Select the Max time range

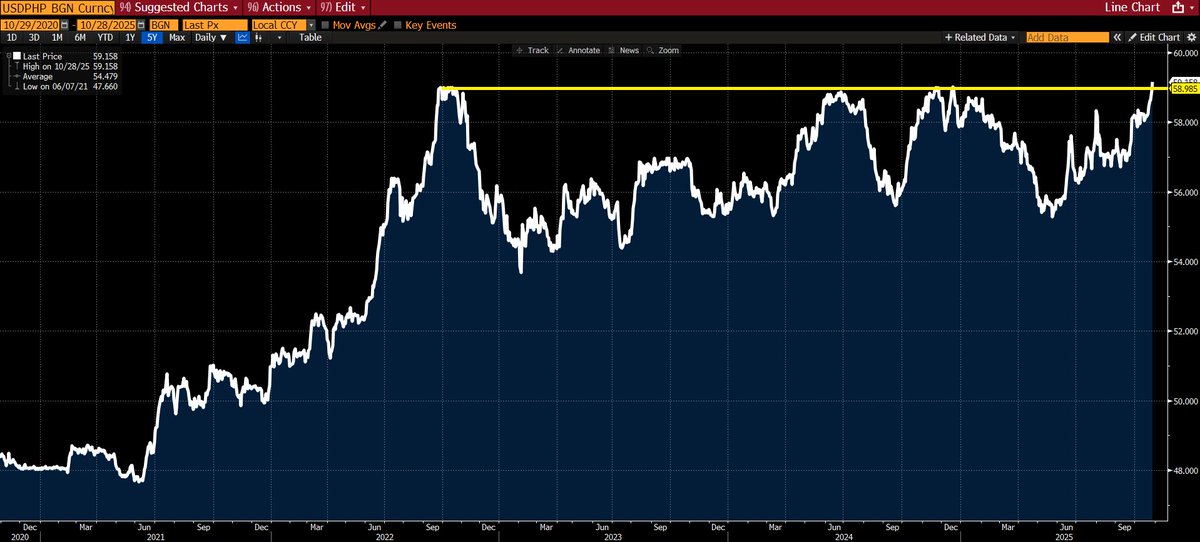[177, 37]
